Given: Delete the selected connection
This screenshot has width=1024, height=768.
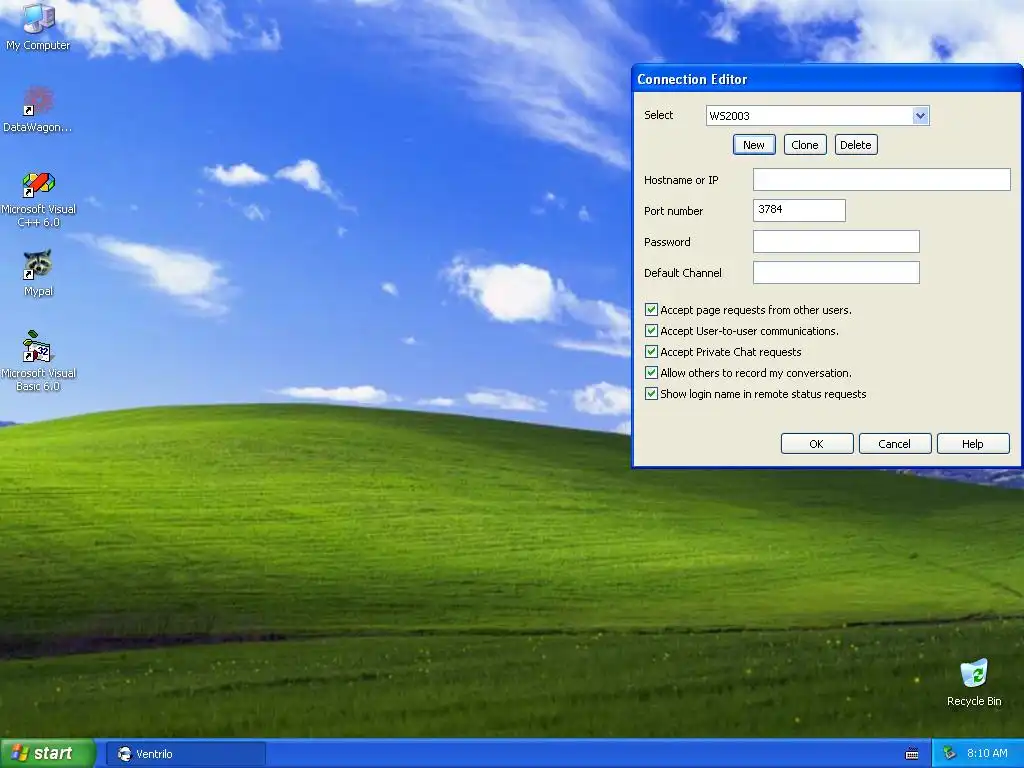Looking at the screenshot, I should pyautogui.click(x=856, y=145).
